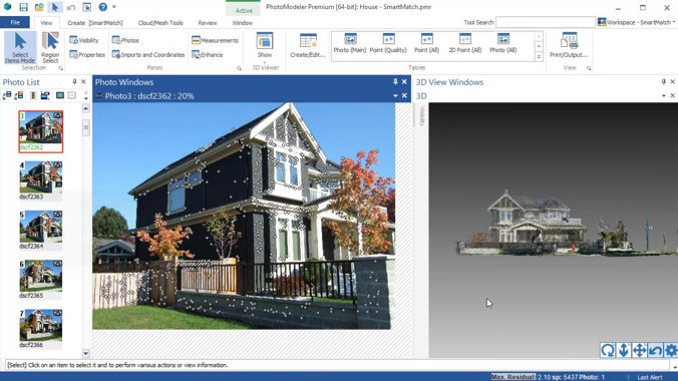Image resolution: width=678 pixels, height=381 pixels.
Task: Open the Show 3D Viewer button
Action: pos(265,45)
